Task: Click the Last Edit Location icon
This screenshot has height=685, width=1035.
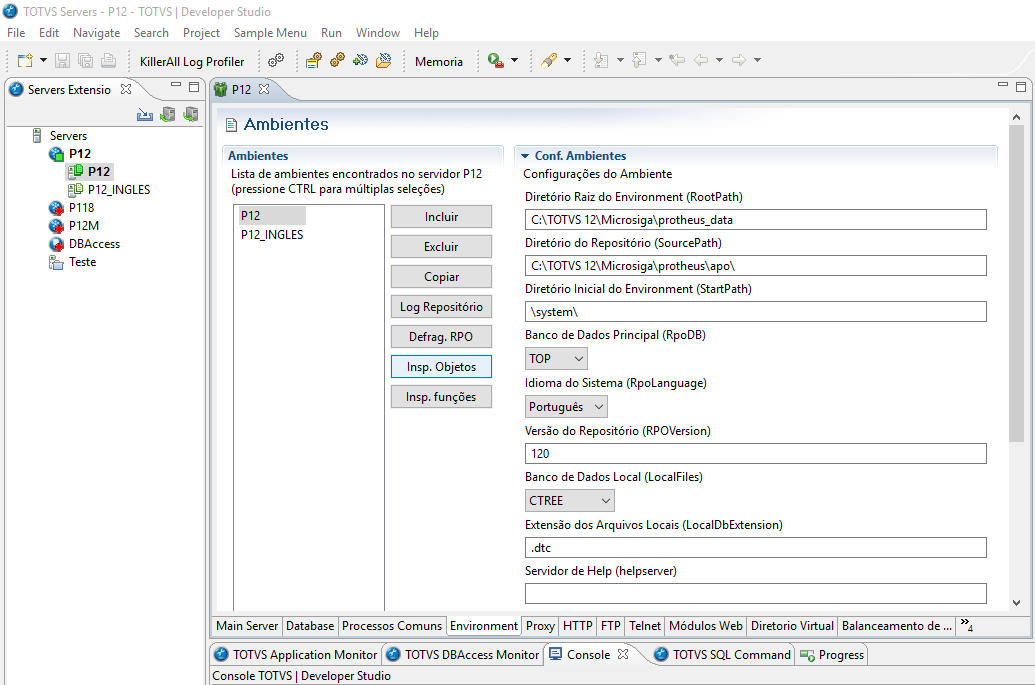Action: click(677, 61)
